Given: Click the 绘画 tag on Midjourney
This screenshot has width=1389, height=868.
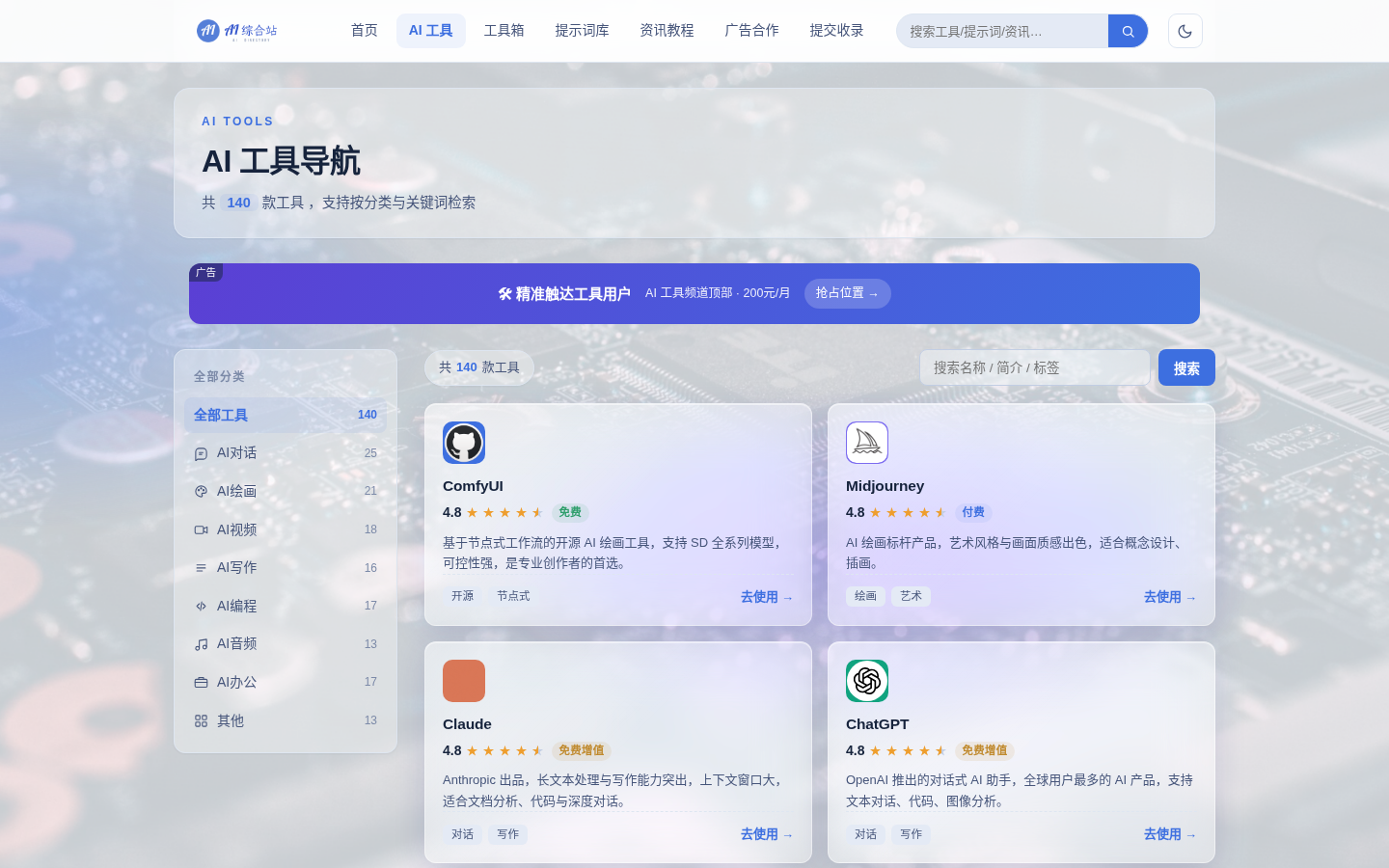Looking at the screenshot, I should [866, 596].
